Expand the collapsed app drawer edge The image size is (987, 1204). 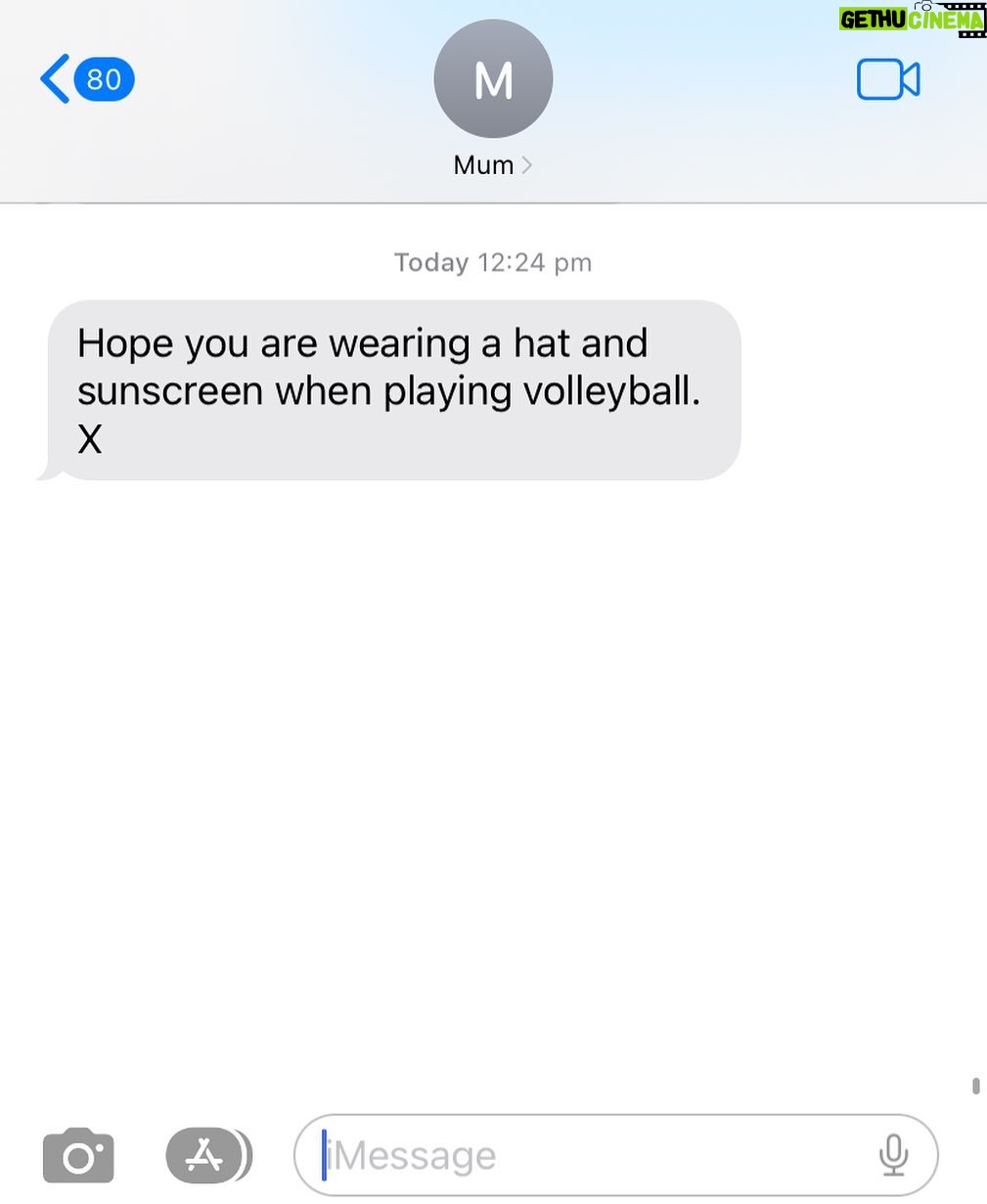tap(247, 1155)
